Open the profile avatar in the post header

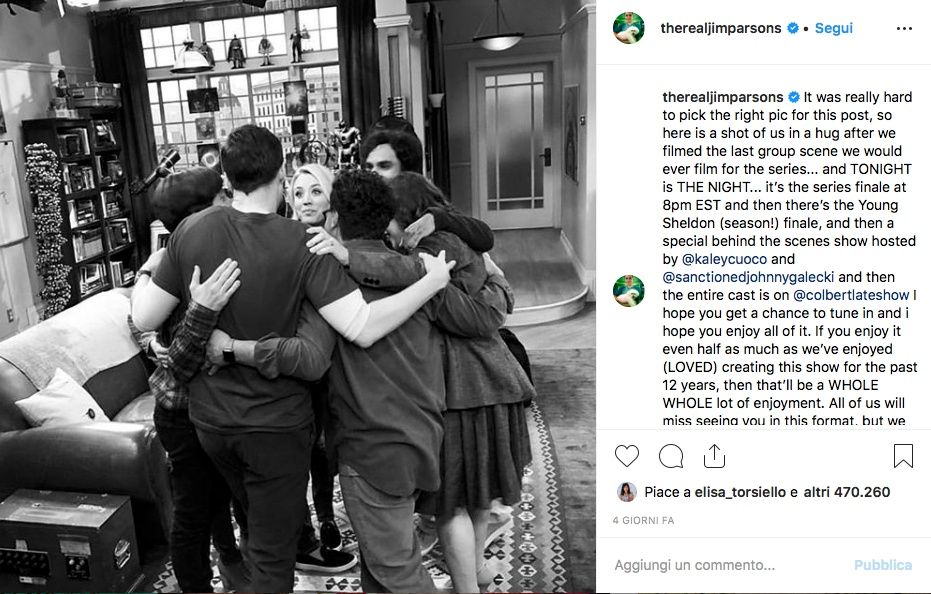629,28
